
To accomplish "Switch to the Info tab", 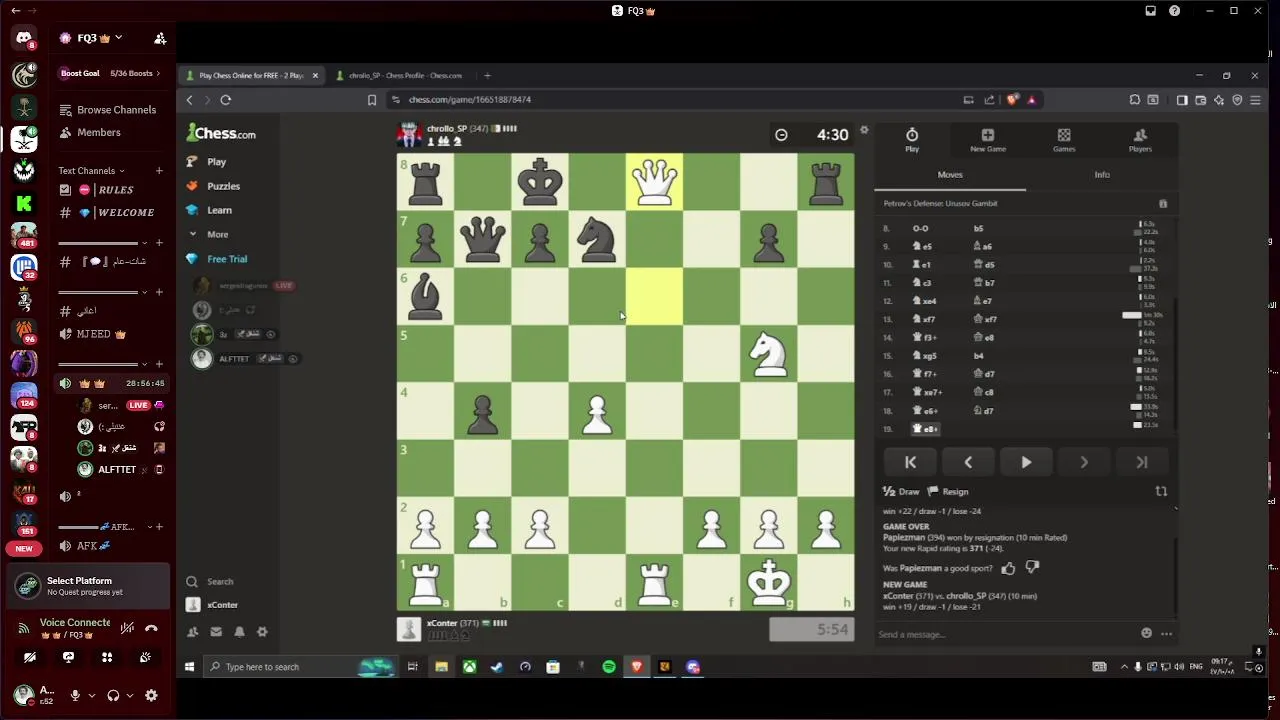I will click(1102, 175).
